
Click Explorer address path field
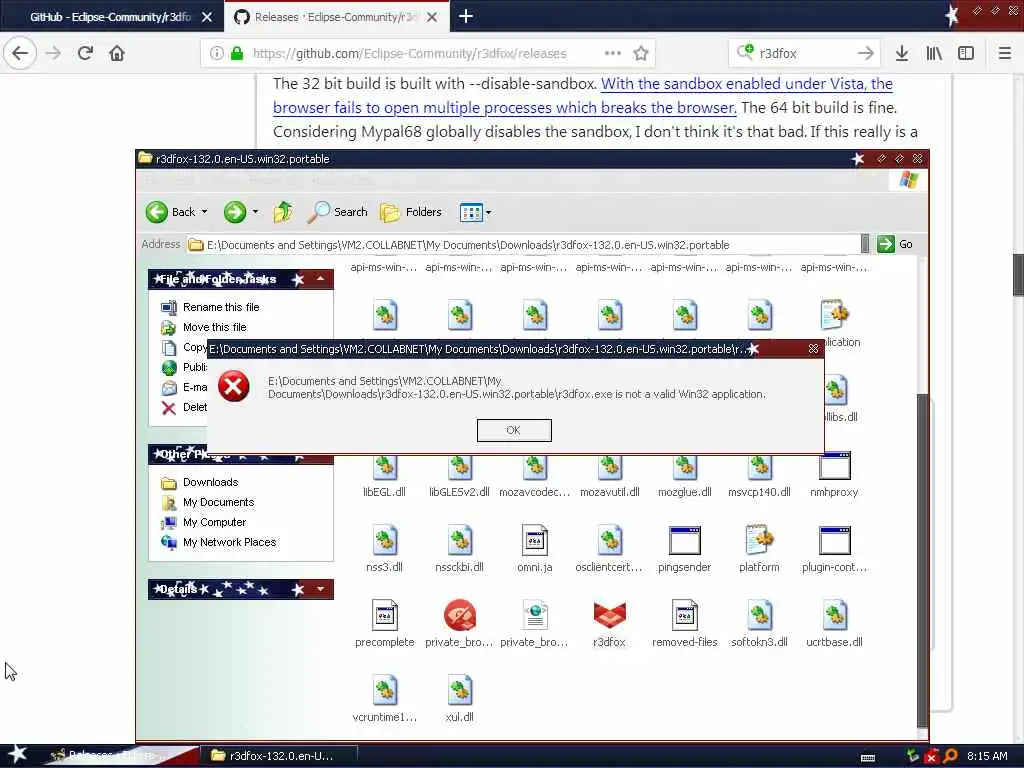tap(522, 245)
